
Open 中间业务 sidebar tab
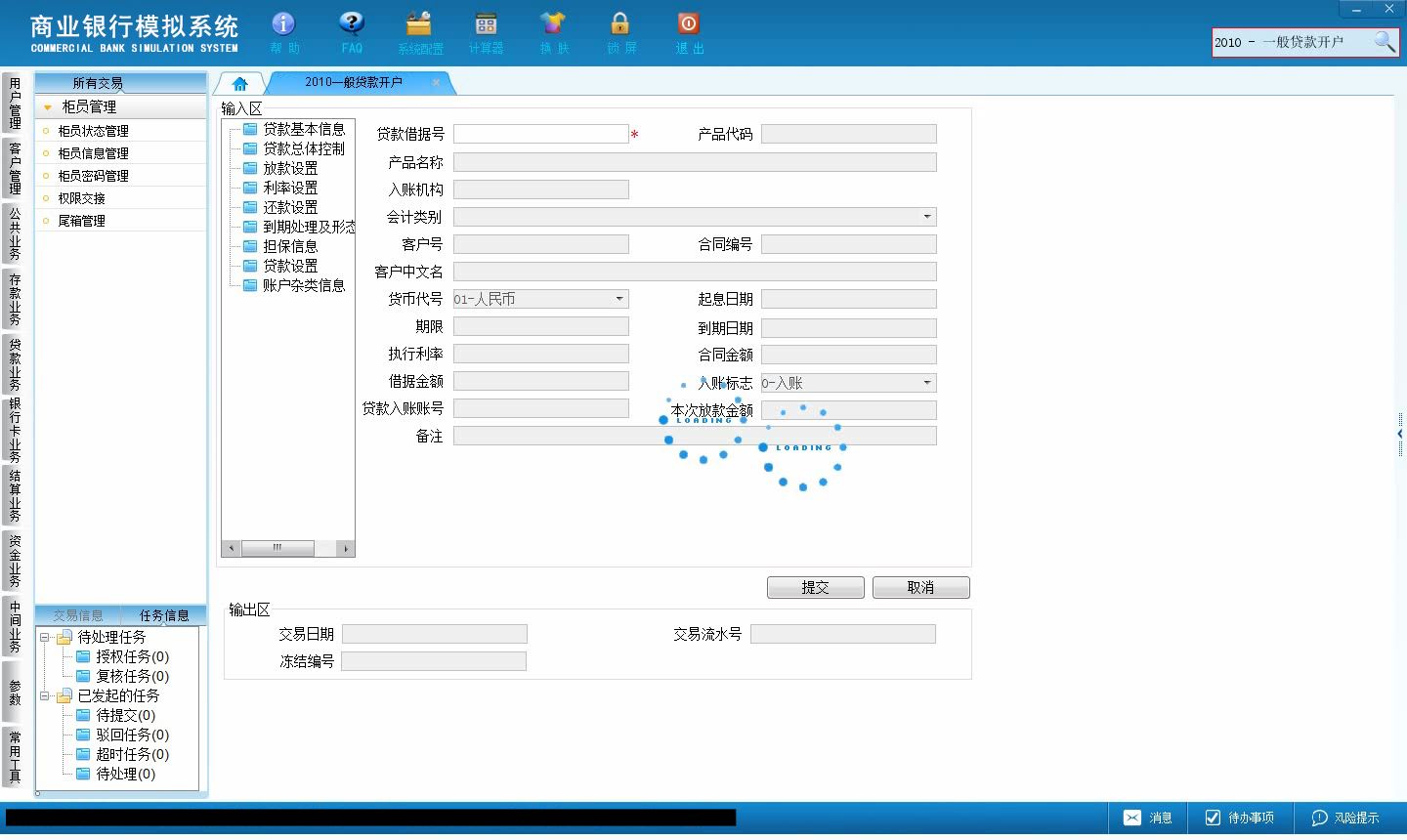tap(14, 626)
